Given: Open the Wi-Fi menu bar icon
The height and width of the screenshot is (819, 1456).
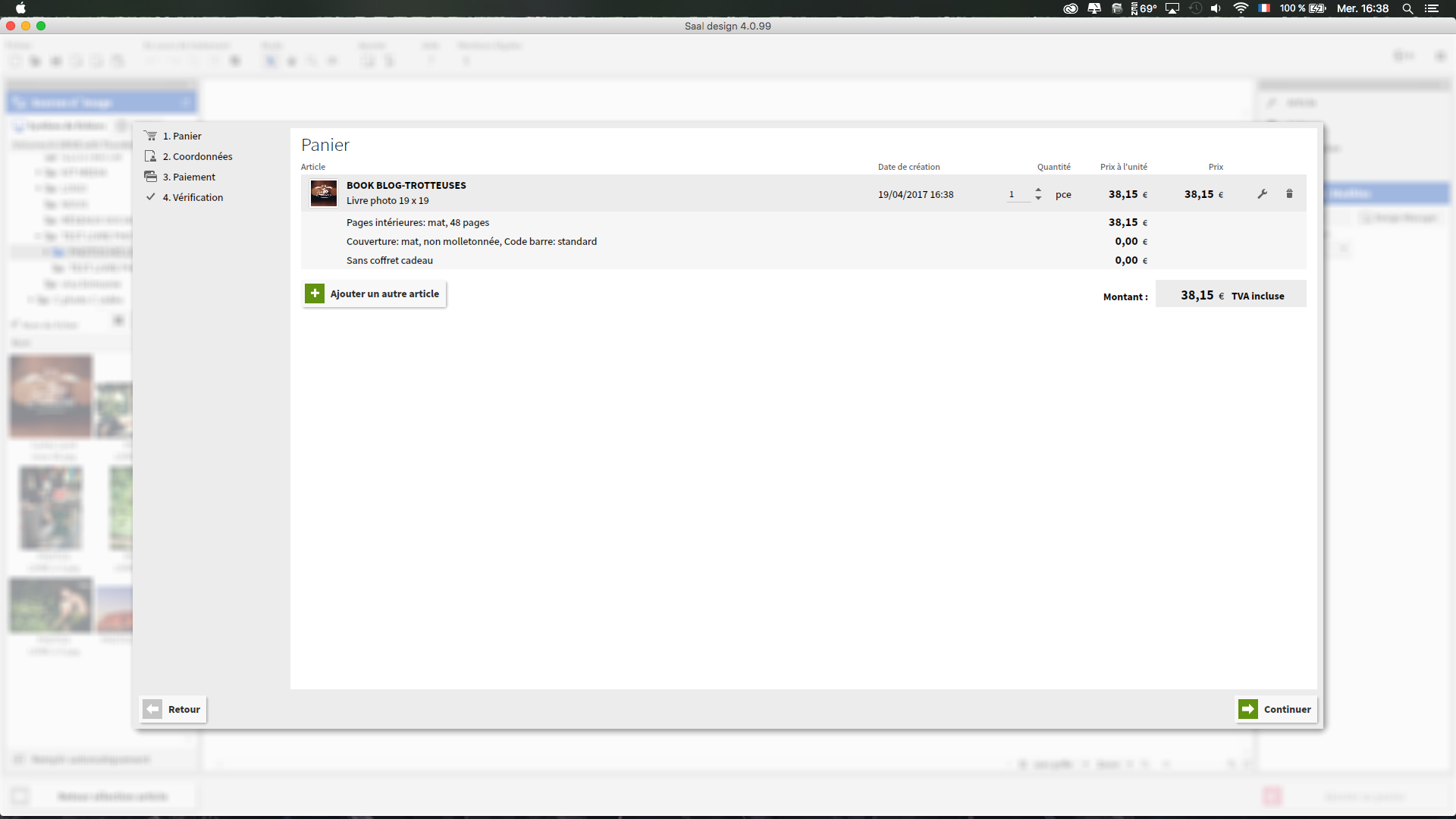Looking at the screenshot, I should (1241, 8).
